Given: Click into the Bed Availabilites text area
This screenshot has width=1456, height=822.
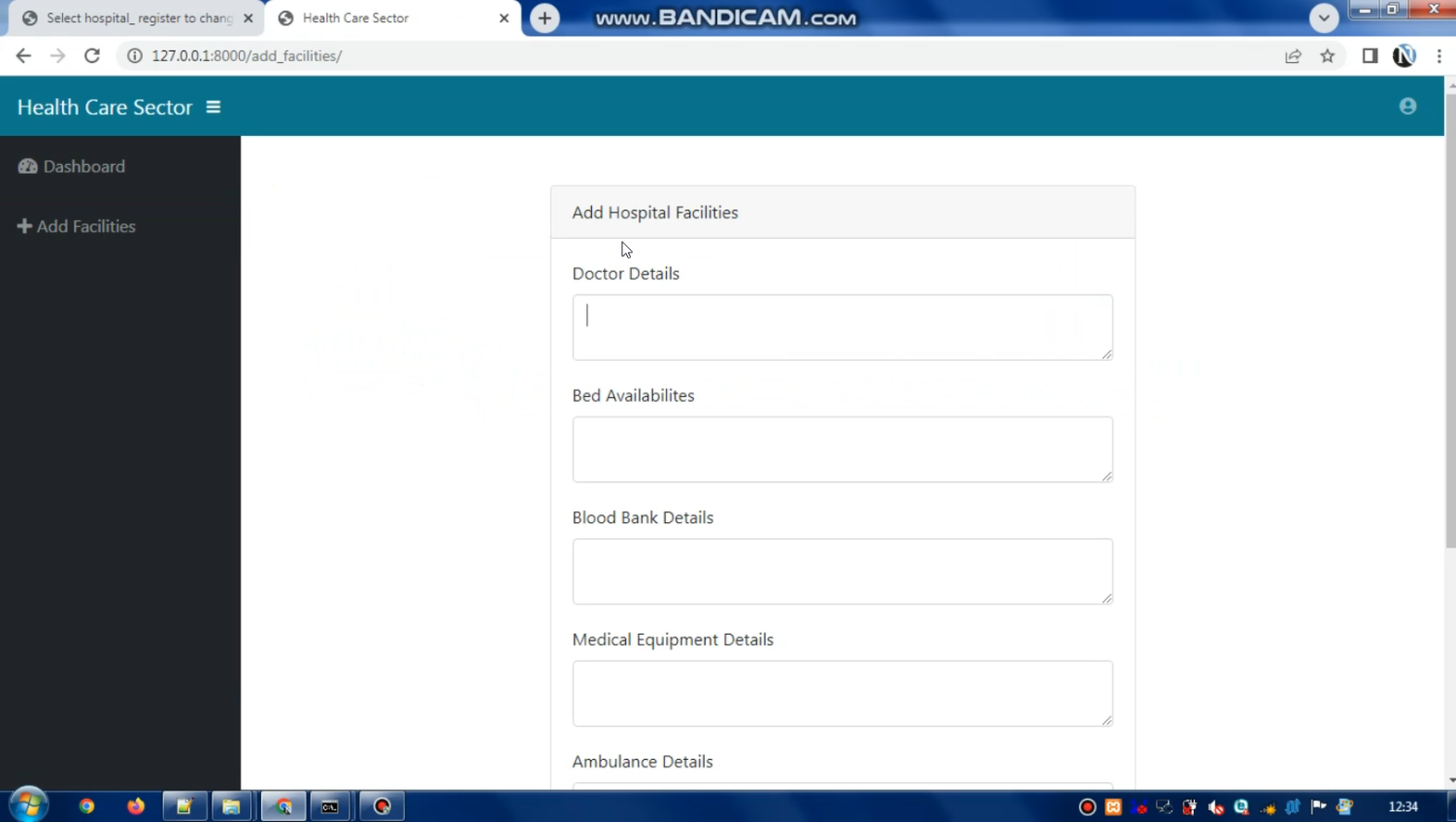Looking at the screenshot, I should pyautogui.click(x=843, y=449).
